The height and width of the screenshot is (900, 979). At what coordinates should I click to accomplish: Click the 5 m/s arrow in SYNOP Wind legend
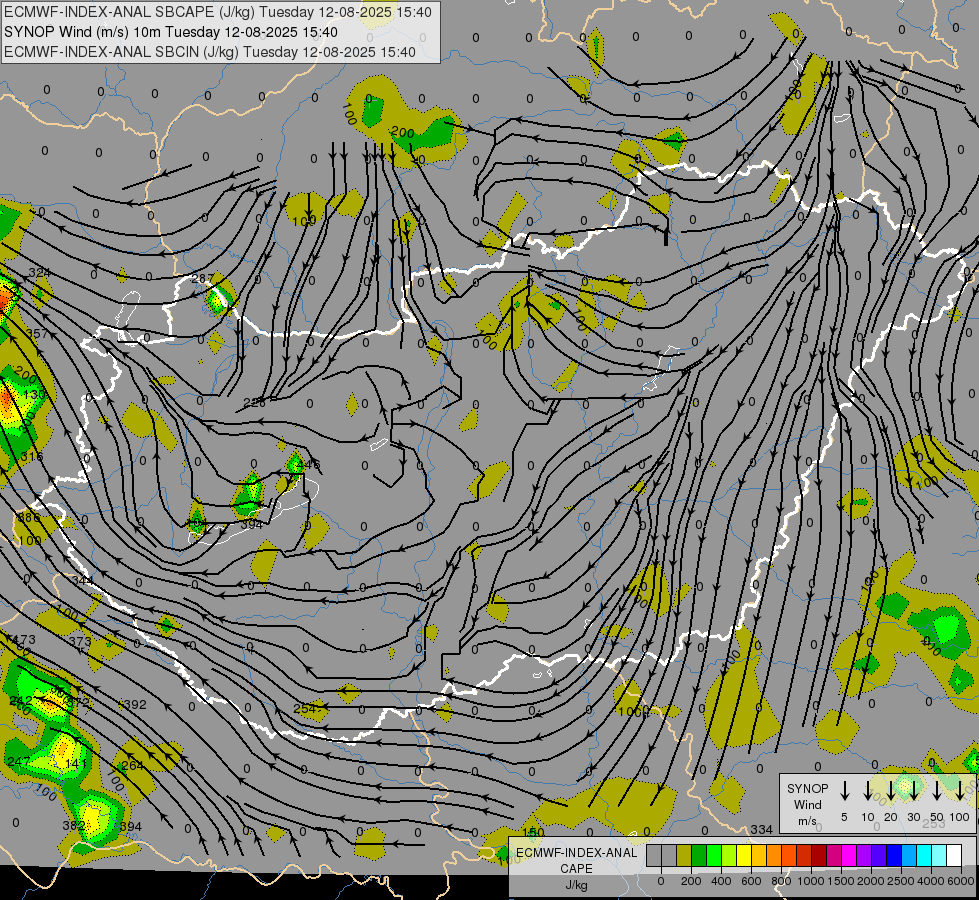844,791
